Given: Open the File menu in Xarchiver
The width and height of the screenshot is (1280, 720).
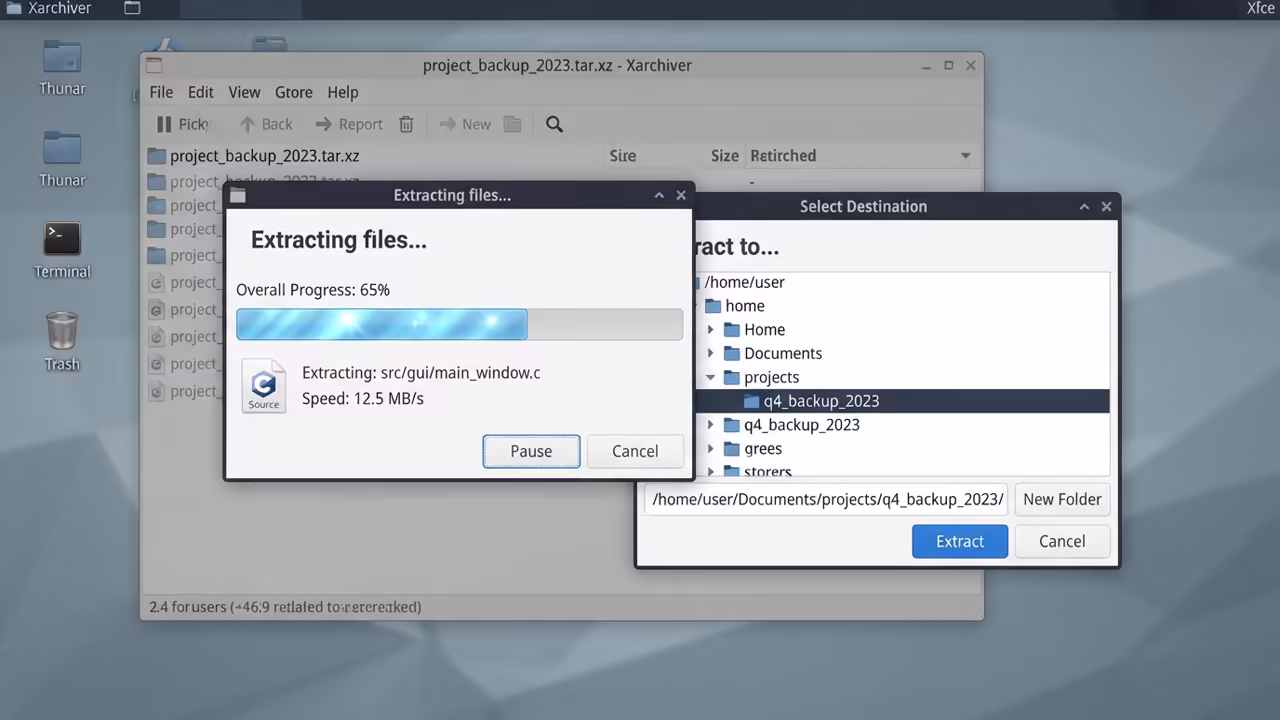Looking at the screenshot, I should [161, 92].
